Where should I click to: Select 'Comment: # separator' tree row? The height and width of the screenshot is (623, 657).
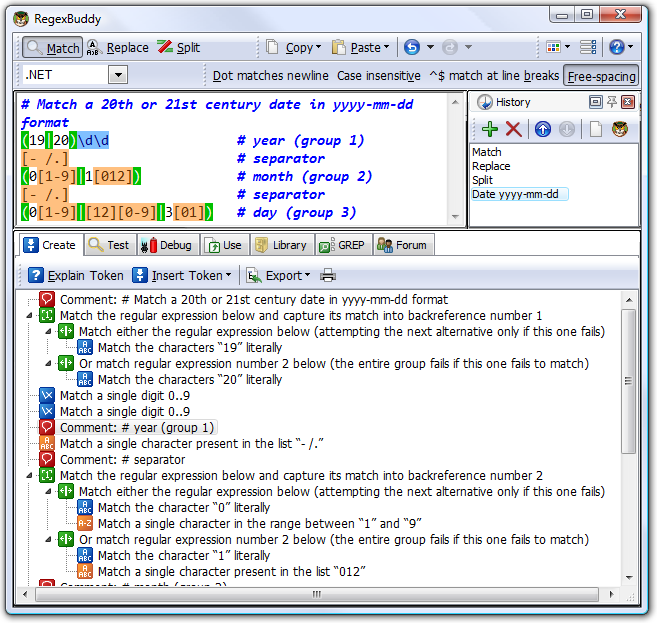[122, 460]
